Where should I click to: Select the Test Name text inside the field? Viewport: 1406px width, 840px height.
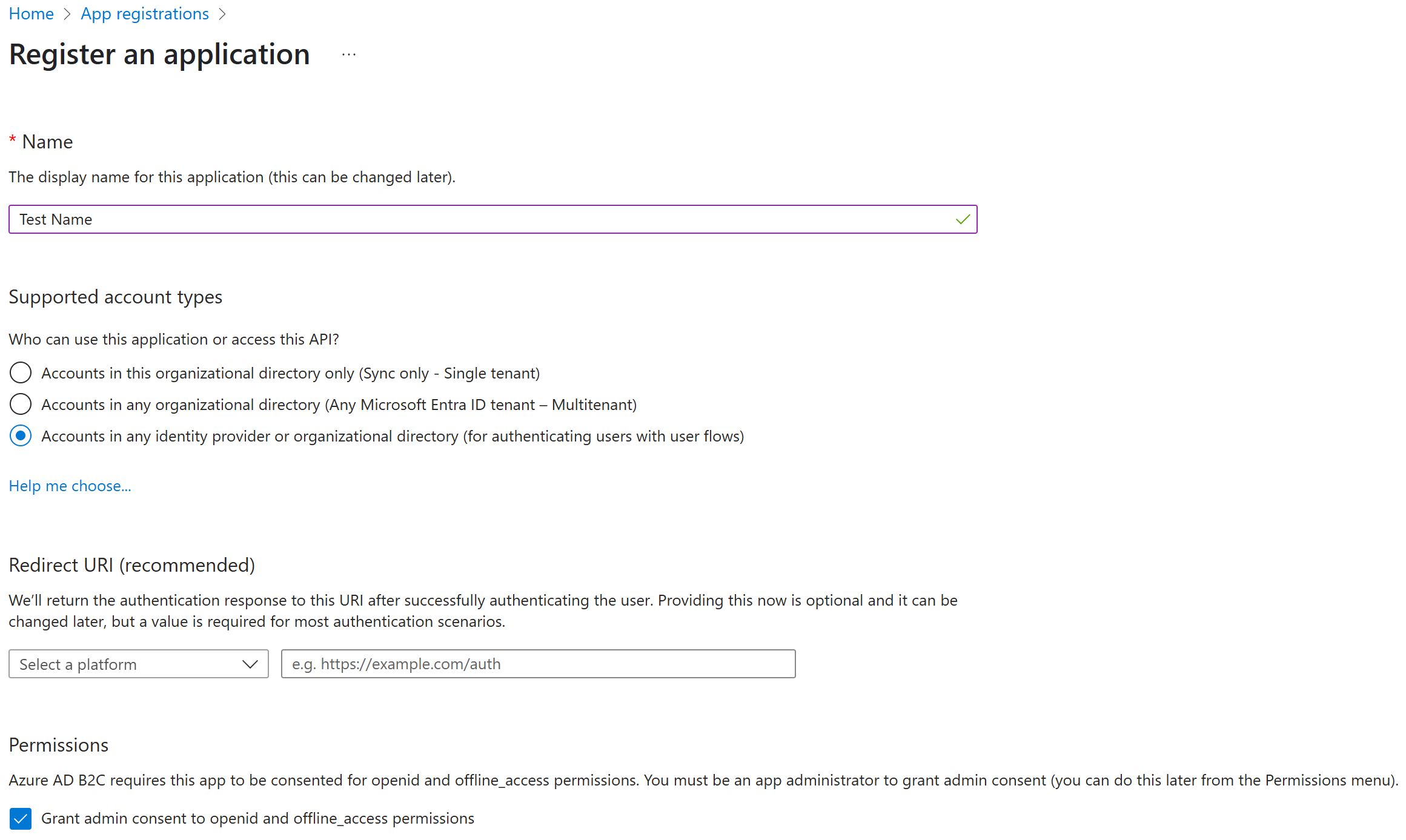(56, 219)
